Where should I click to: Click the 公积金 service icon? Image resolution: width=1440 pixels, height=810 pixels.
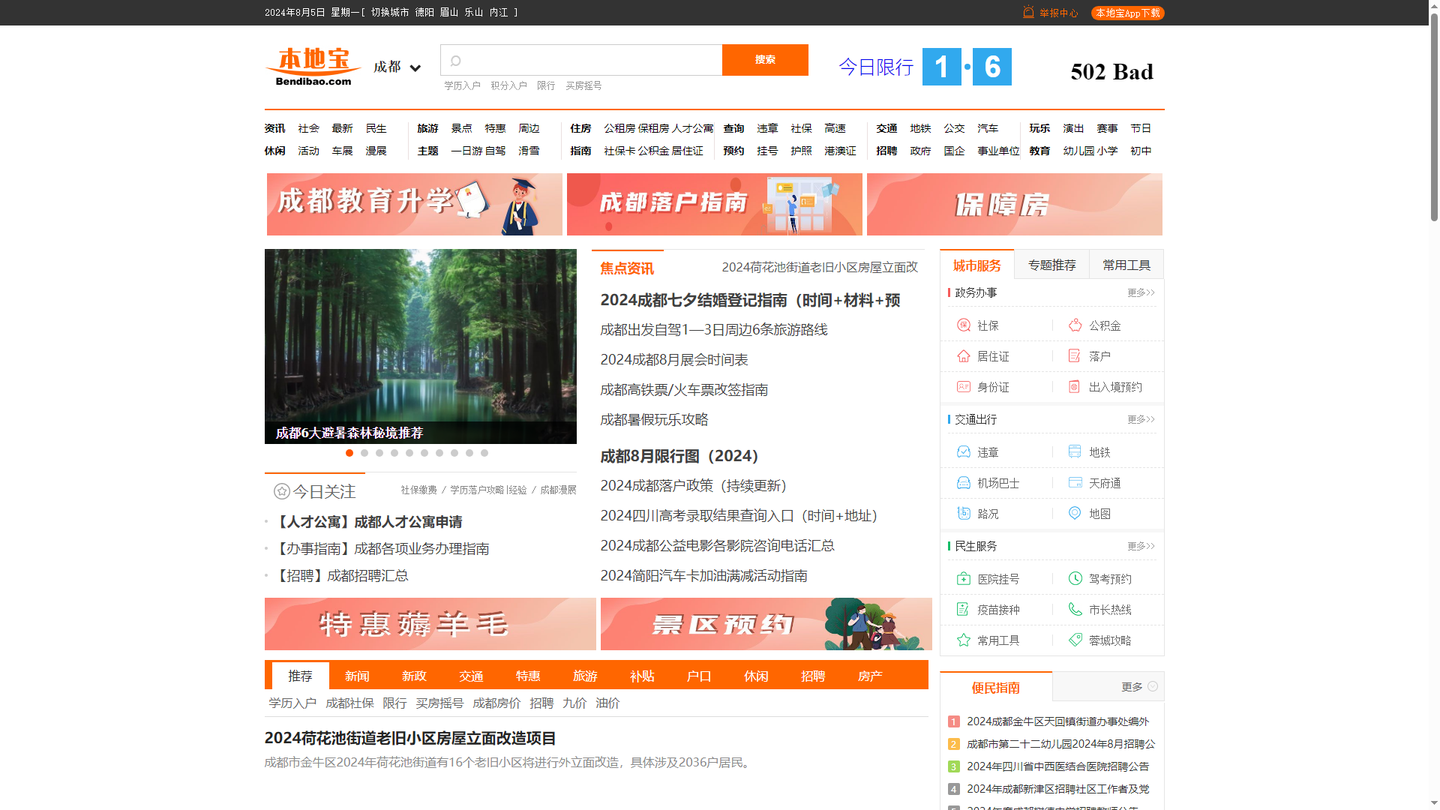point(1075,325)
